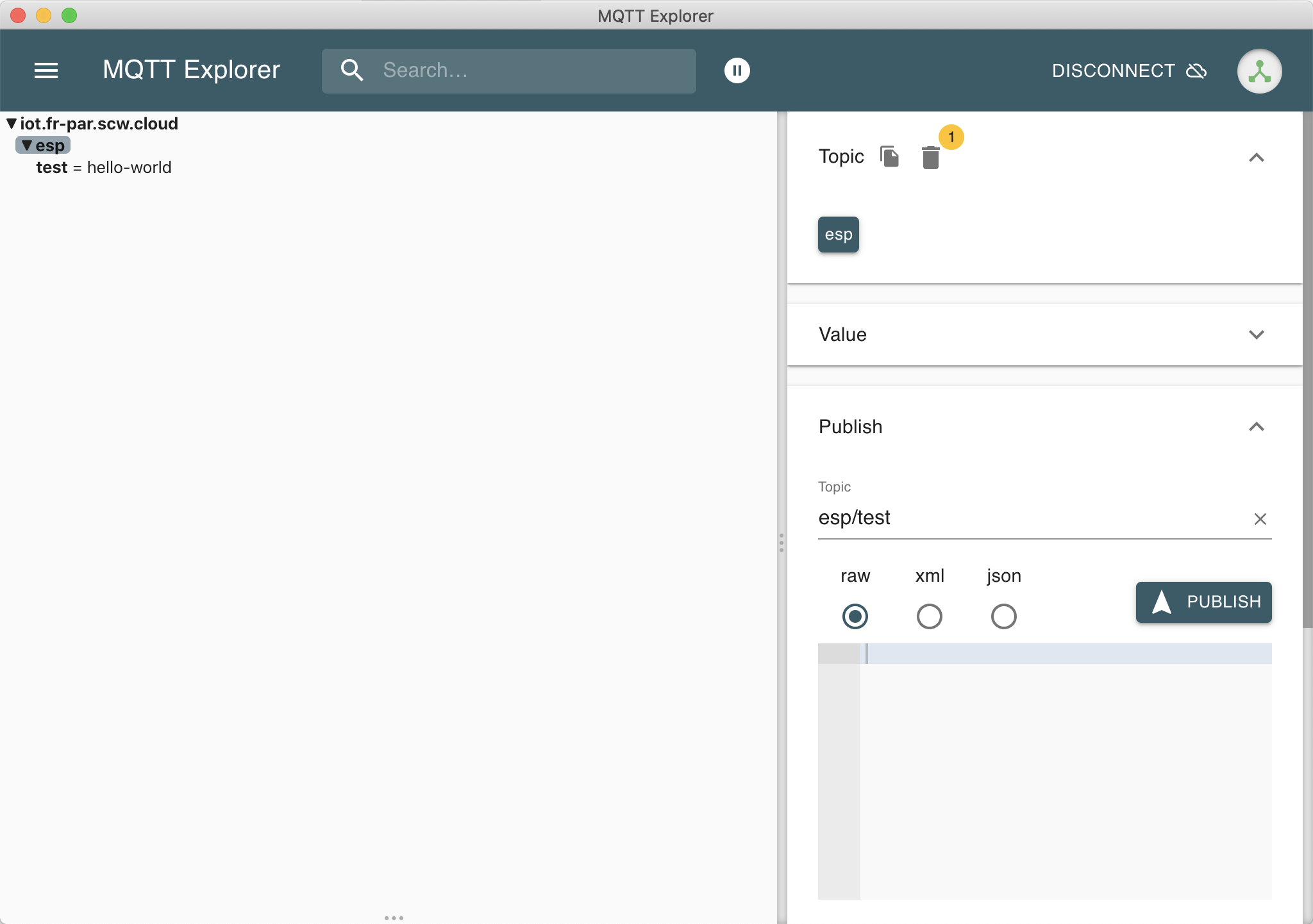Open the hamburger menu
This screenshot has height=924, width=1313.
coord(46,70)
